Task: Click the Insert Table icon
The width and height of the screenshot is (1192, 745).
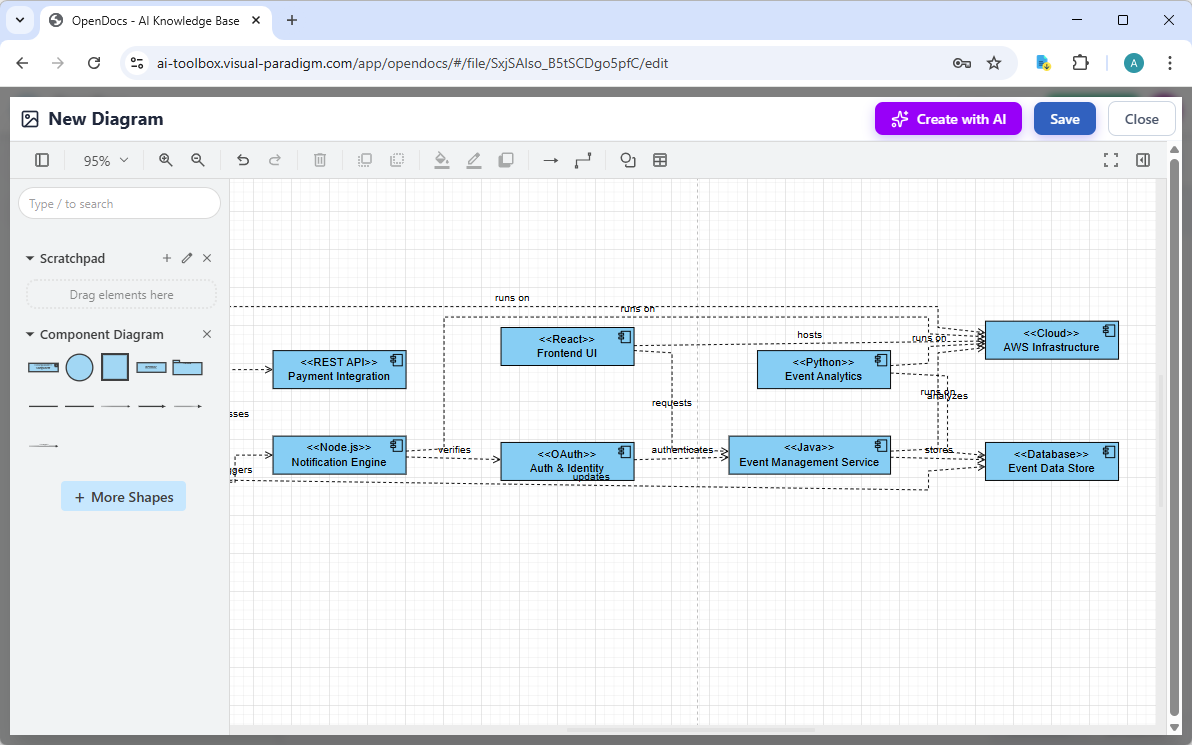Action: coord(659,160)
